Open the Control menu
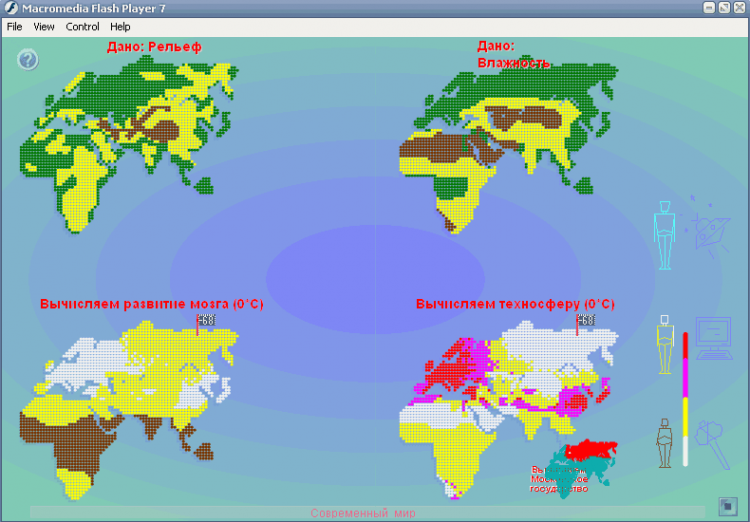 tap(82, 27)
